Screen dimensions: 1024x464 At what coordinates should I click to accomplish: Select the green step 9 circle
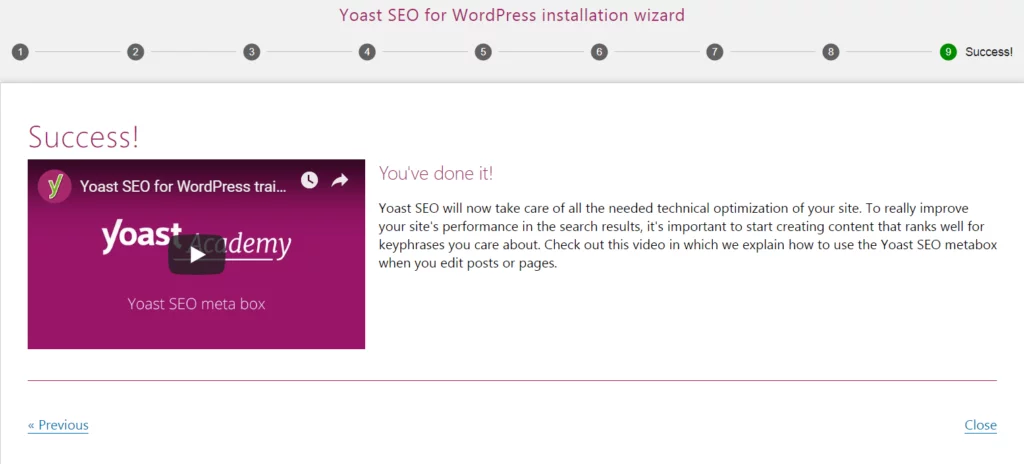pyautogui.click(x=948, y=52)
